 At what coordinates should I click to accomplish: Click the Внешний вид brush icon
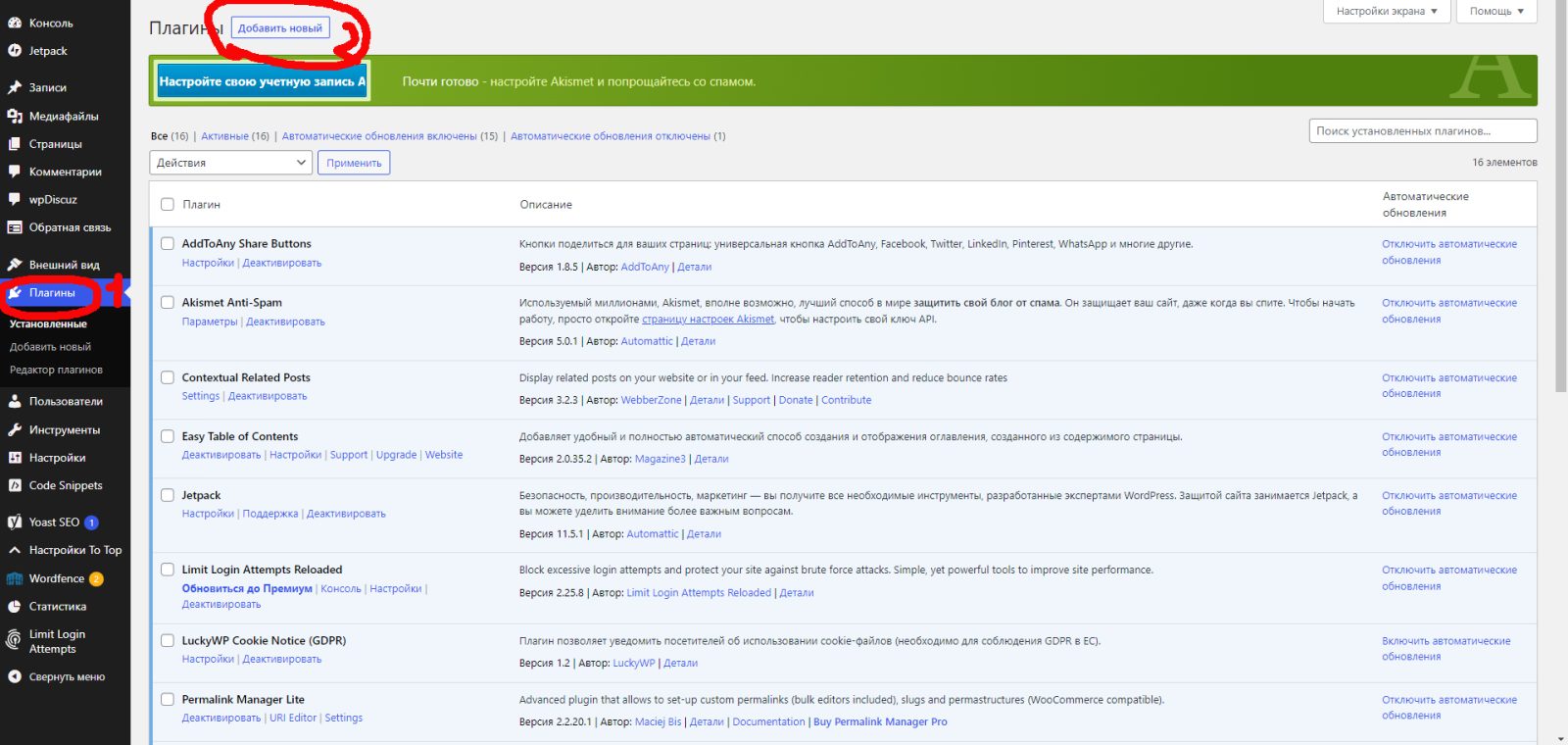(15, 265)
